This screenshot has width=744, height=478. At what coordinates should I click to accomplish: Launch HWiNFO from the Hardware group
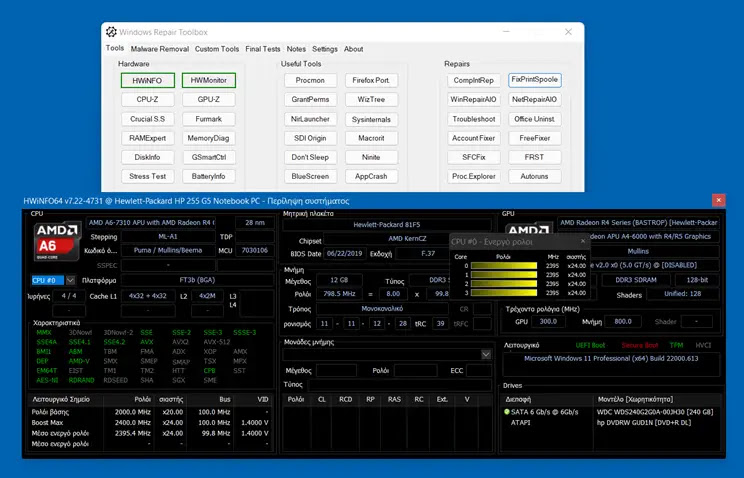pyautogui.click(x=148, y=80)
